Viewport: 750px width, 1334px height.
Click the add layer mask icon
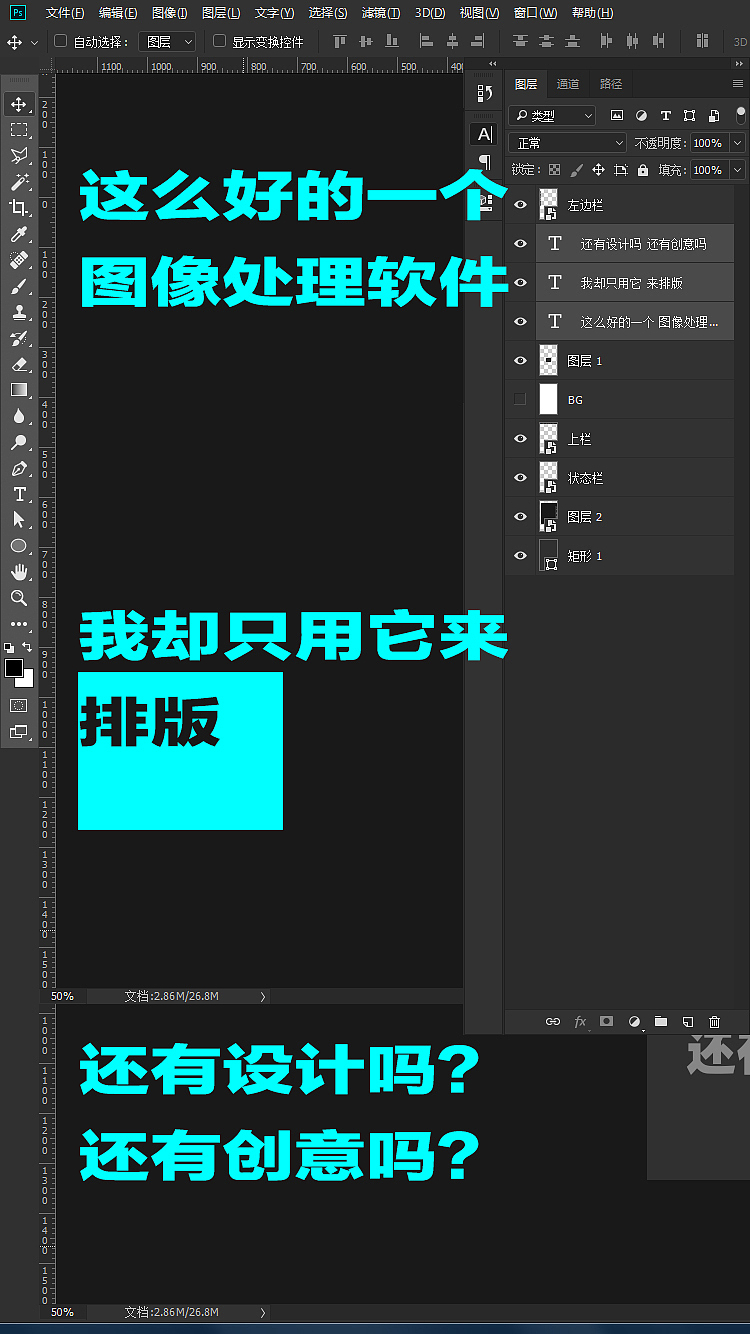click(x=606, y=1022)
